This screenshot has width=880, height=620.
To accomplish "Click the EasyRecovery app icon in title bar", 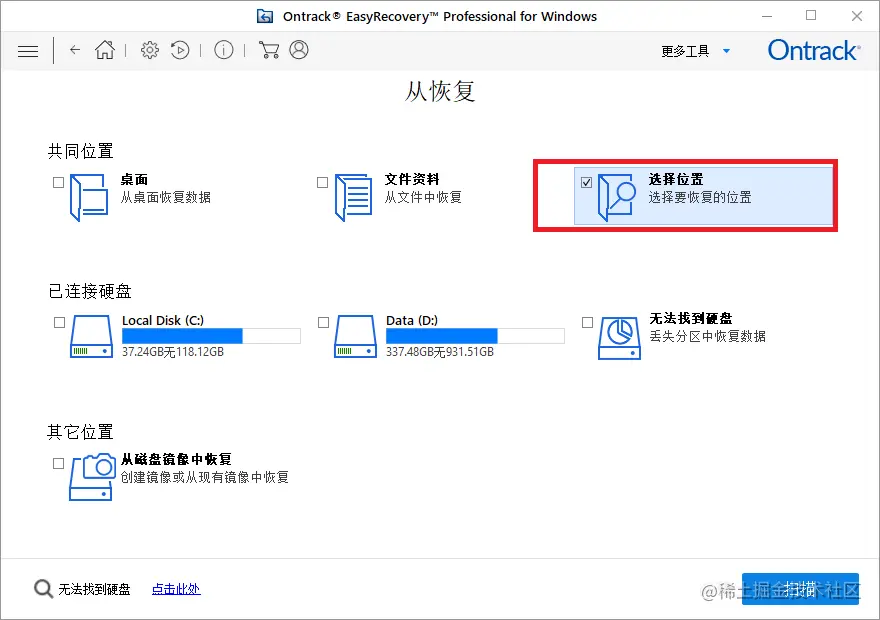I will 265,16.
